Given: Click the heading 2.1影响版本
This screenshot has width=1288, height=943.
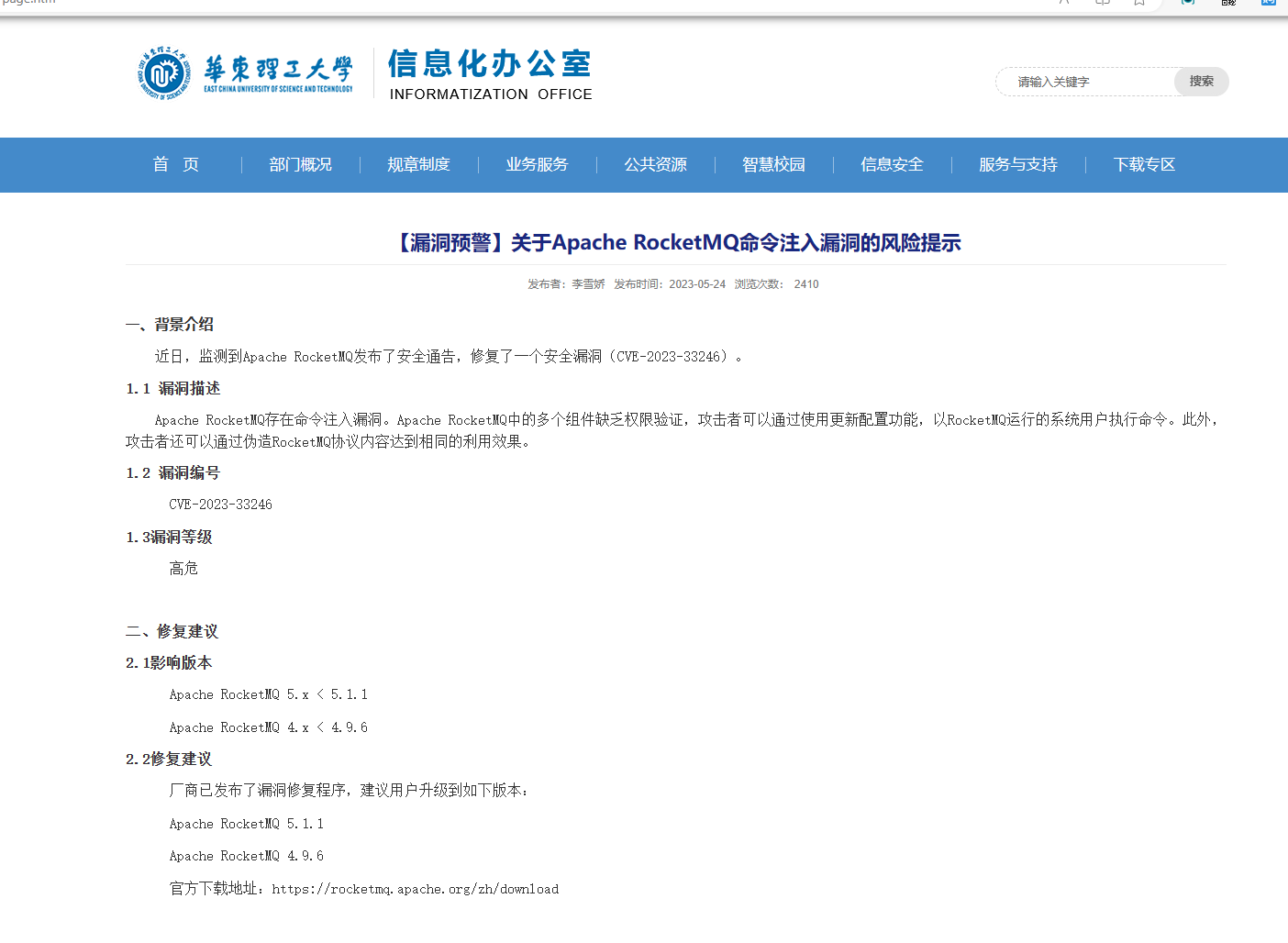Looking at the screenshot, I should click(169, 662).
